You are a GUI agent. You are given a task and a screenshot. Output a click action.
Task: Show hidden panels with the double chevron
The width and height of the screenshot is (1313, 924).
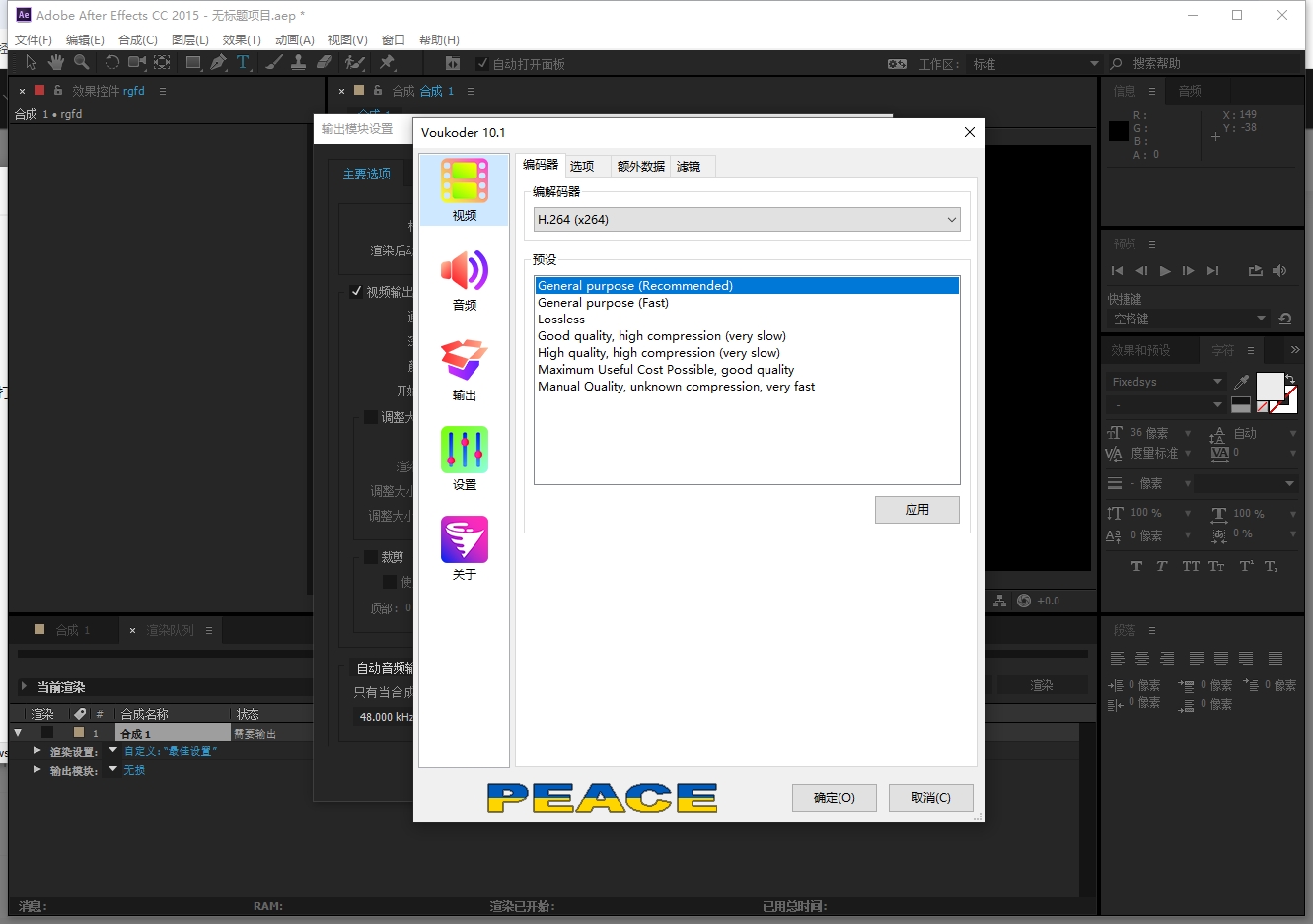1294,350
